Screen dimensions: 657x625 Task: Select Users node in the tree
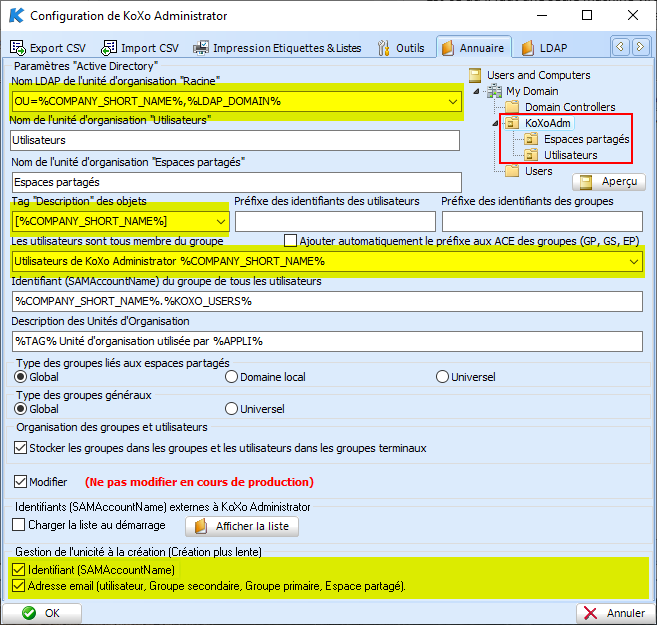(538, 171)
